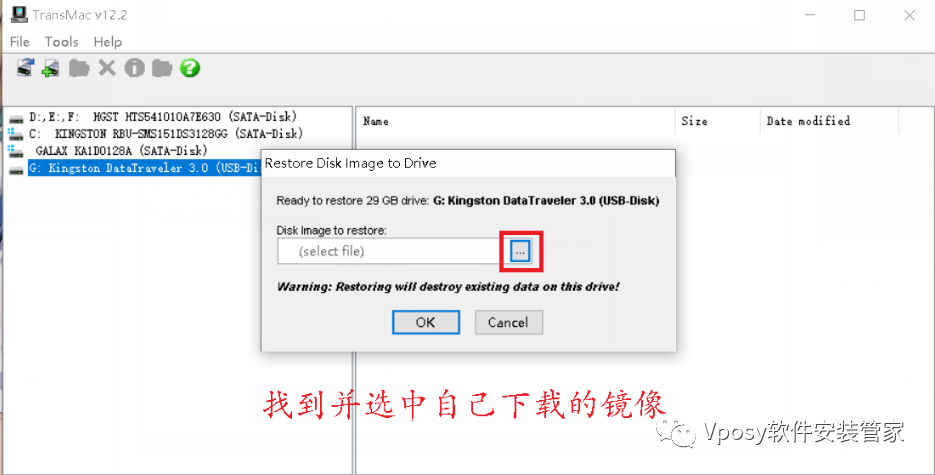The width and height of the screenshot is (935, 475).
Task: Click the grayed folder icon next to the X
Action: pyautogui.click(x=79, y=68)
